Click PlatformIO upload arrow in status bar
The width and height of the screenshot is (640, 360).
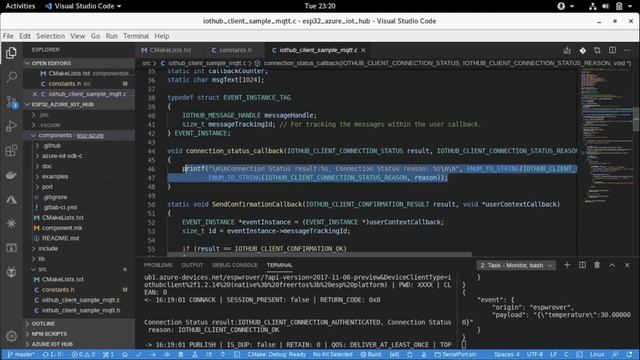tap(153, 354)
